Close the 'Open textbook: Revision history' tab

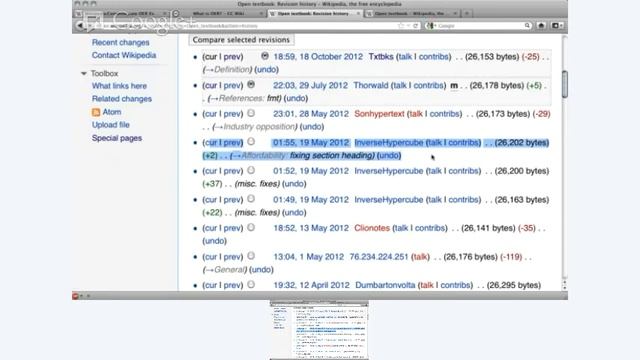[358, 13]
